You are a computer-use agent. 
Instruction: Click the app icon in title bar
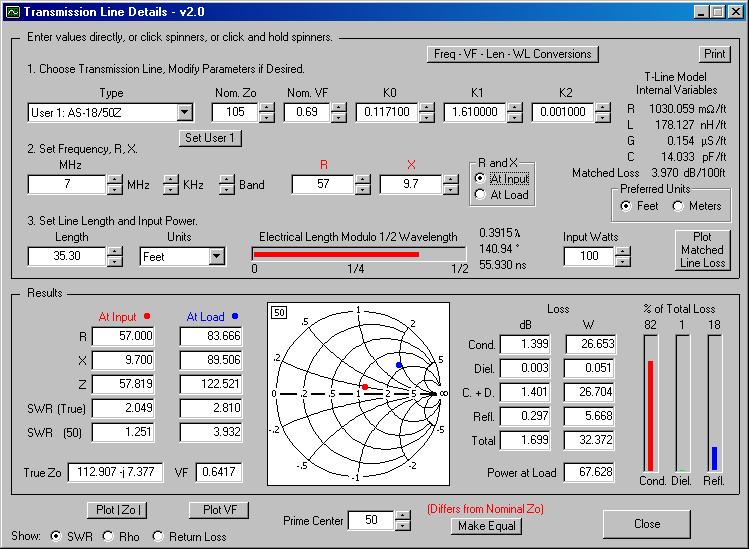[12, 11]
